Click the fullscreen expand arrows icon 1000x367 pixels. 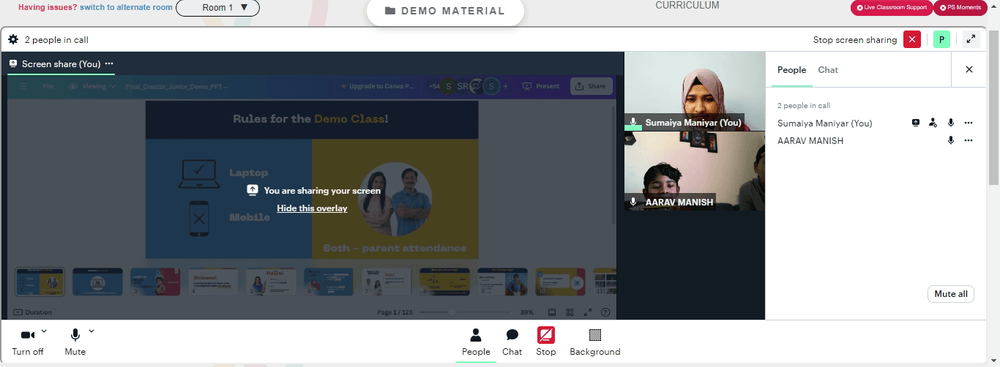[x=971, y=40]
